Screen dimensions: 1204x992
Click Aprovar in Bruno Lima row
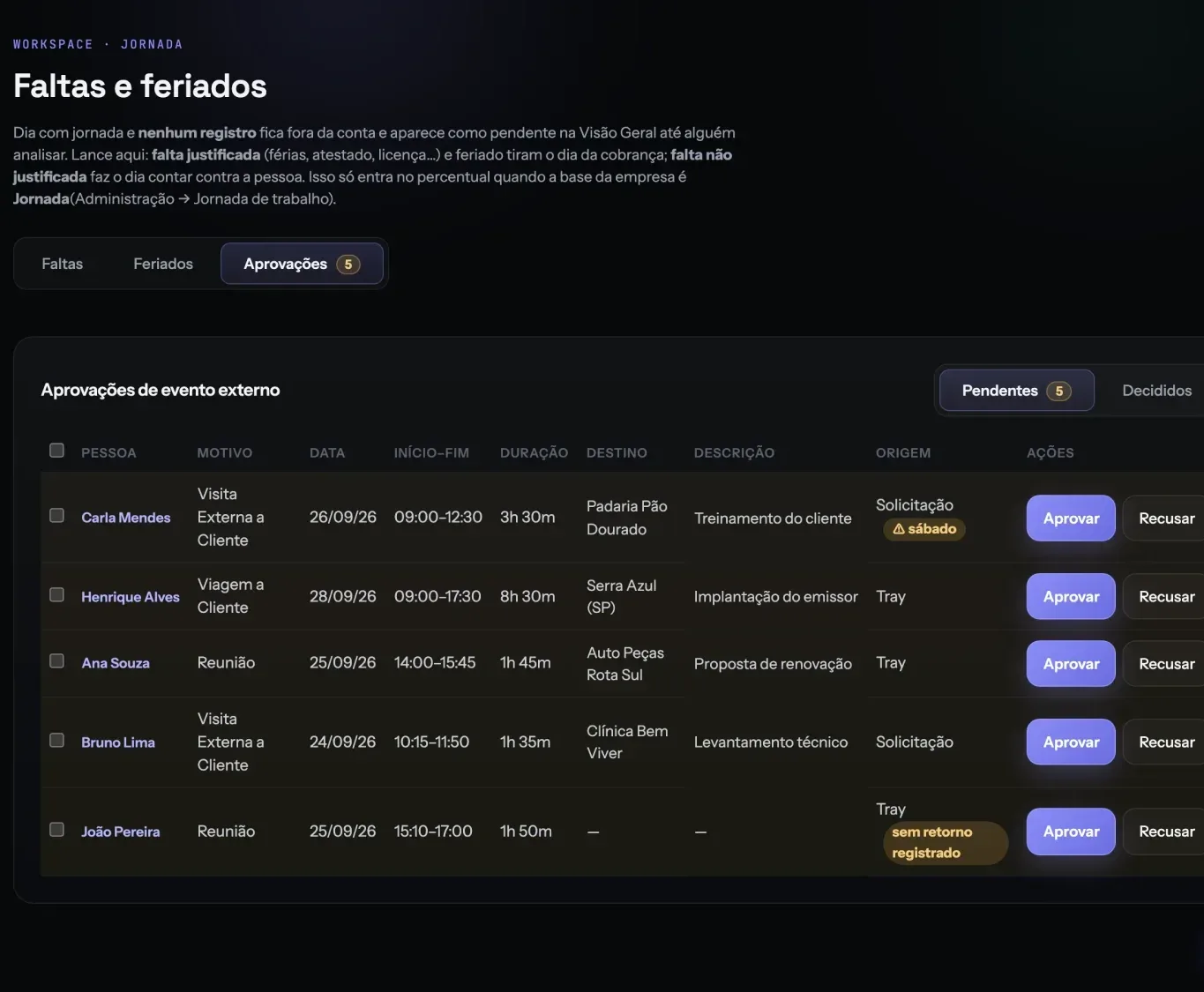[x=1071, y=742]
